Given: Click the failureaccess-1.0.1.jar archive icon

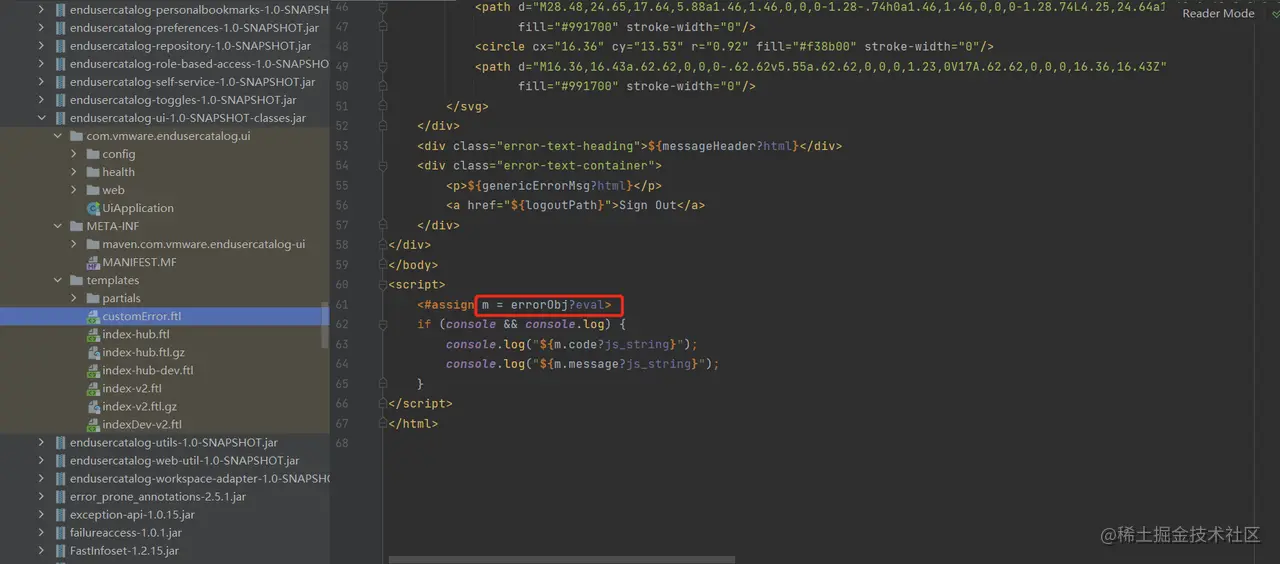Looking at the screenshot, I should pos(60,532).
